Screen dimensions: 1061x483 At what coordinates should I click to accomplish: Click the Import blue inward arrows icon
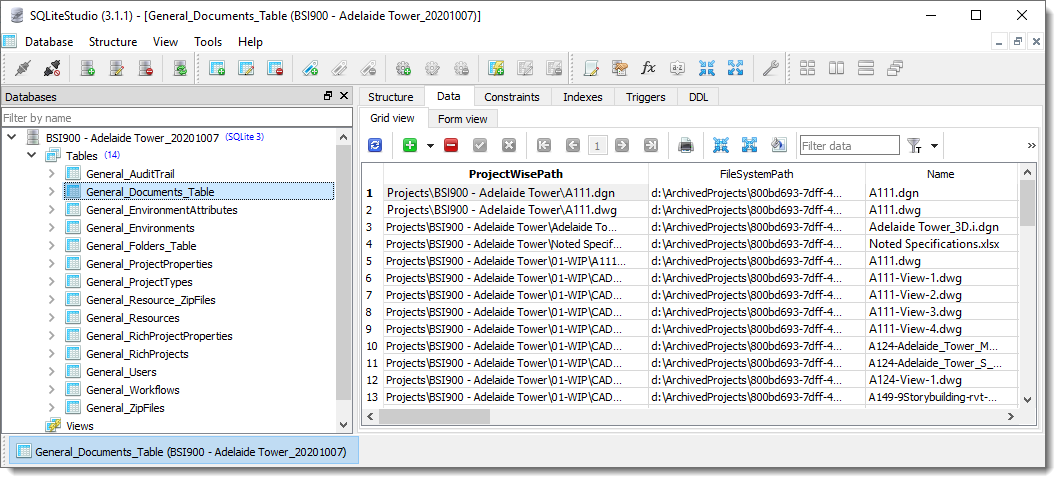tap(706, 68)
